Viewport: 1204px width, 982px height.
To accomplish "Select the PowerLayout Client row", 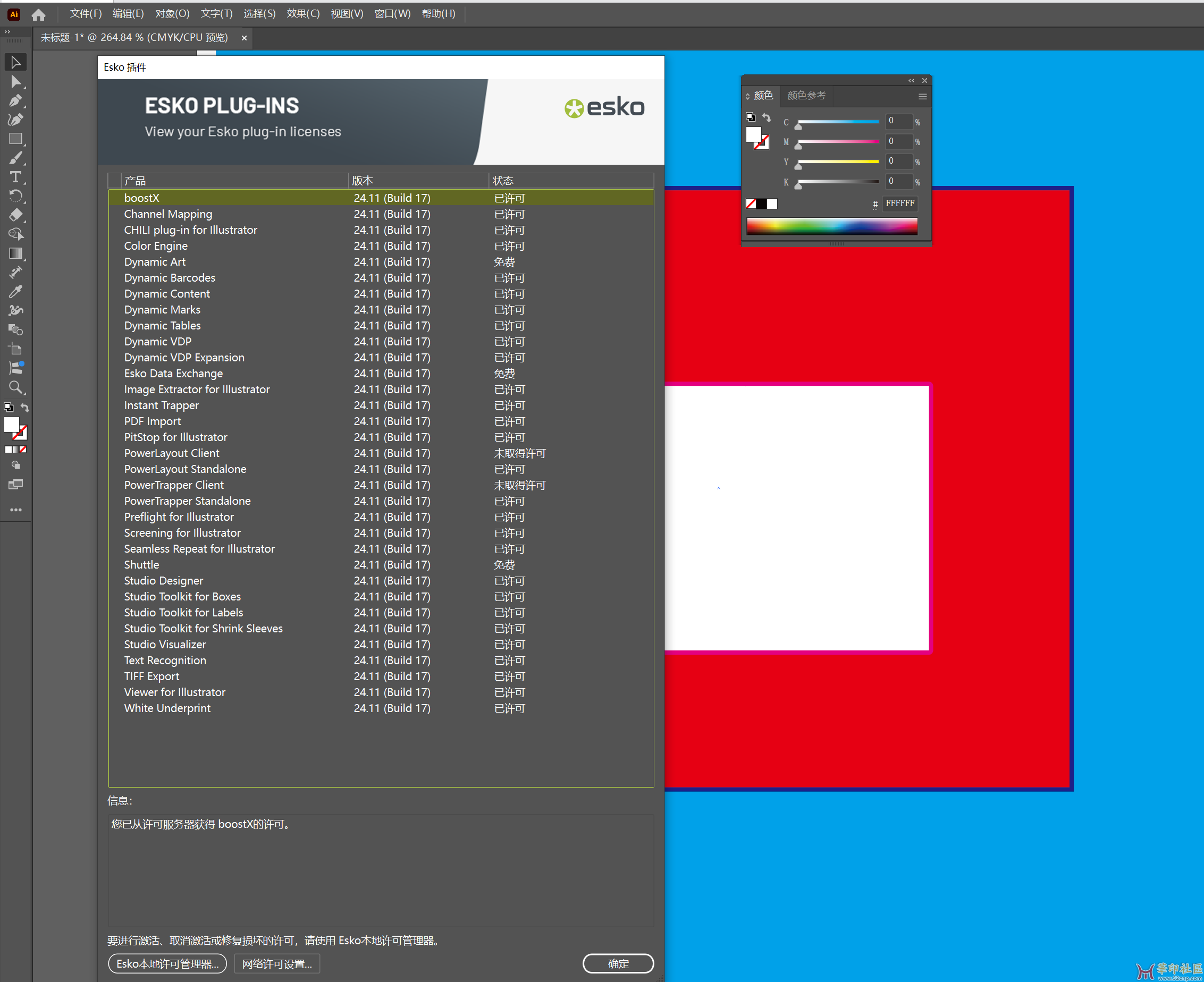I will [x=381, y=453].
